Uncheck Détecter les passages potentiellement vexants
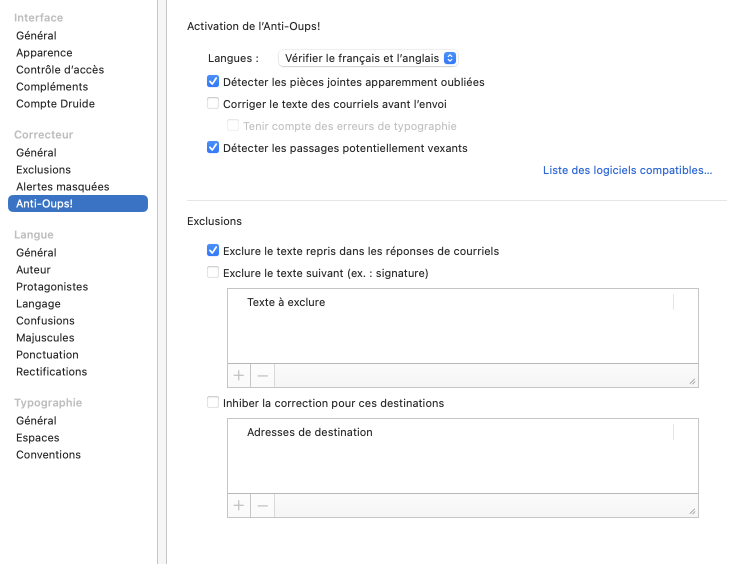This screenshot has height=564, width=745. [213, 148]
